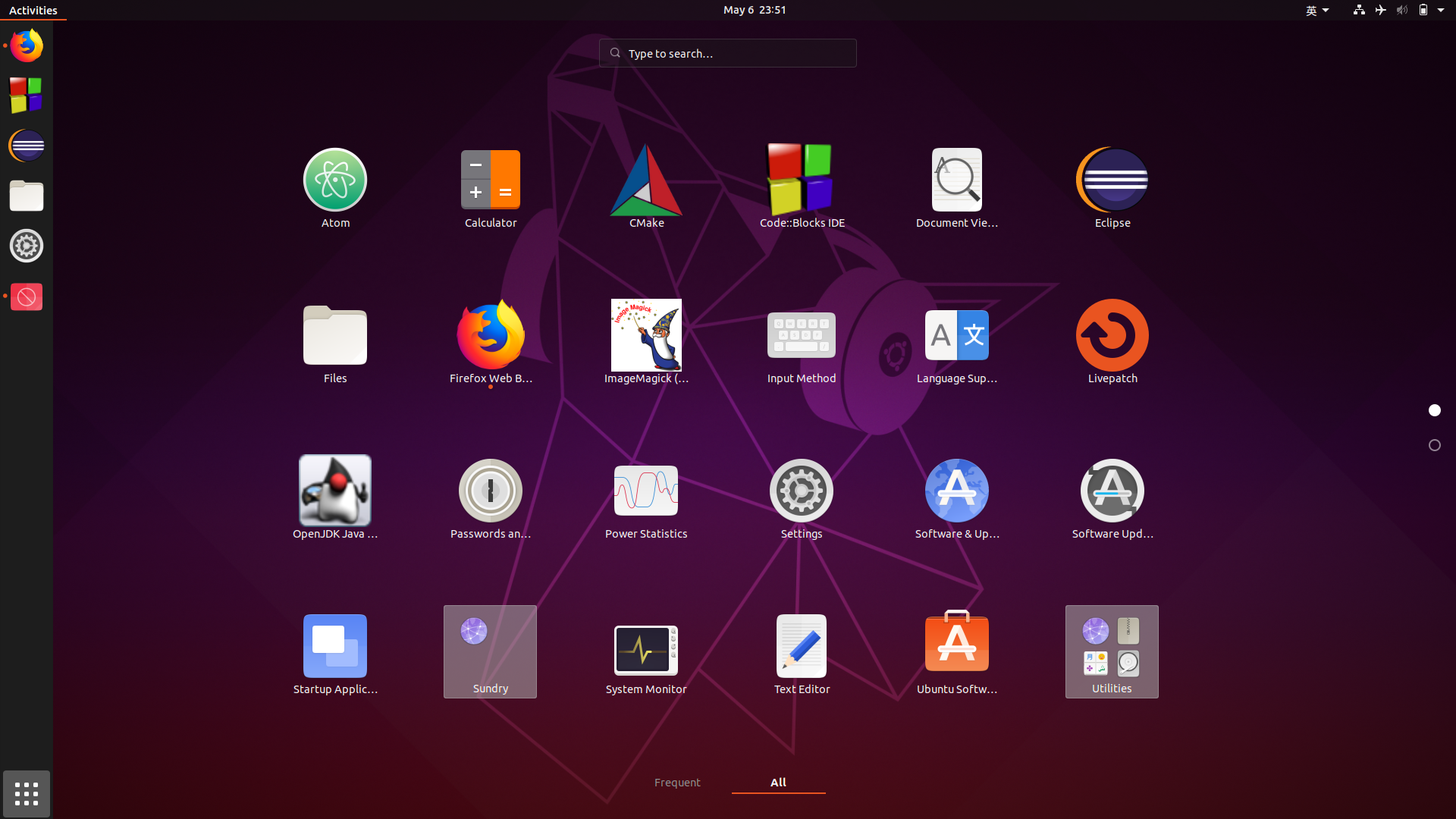Click the airplane mode icon in top bar
1456x819 pixels.
(x=1380, y=10)
